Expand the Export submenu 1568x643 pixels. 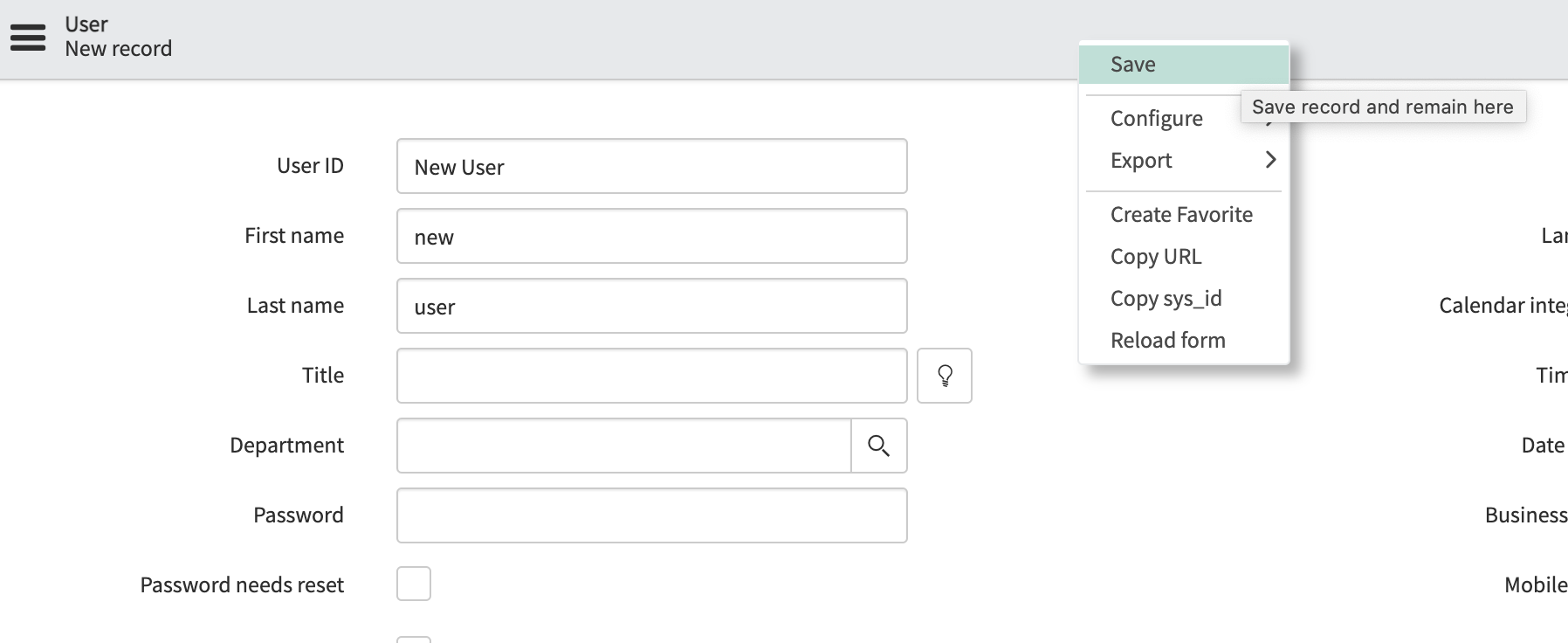[x=1140, y=160]
